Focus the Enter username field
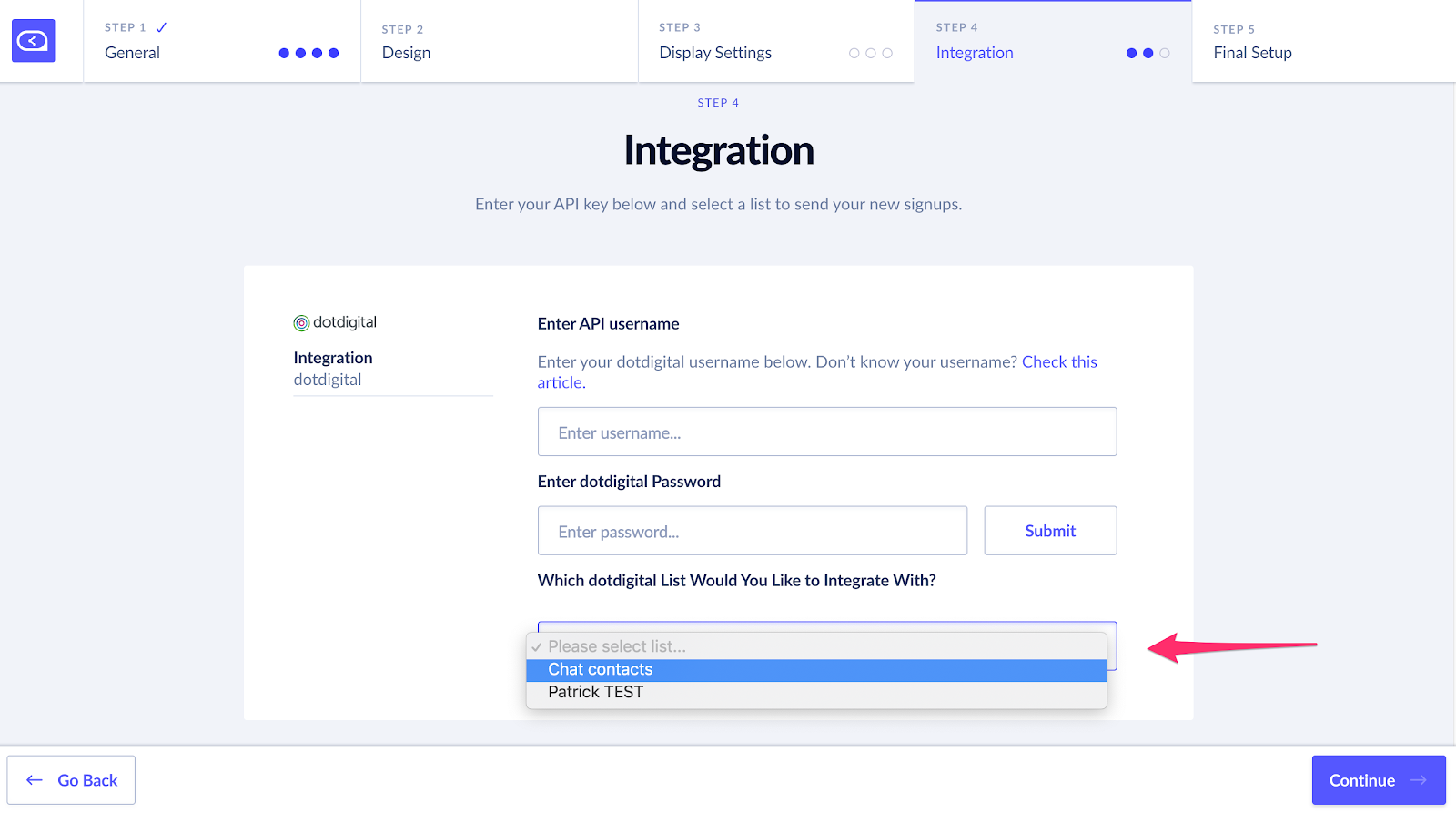This screenshot has width=1456, height=813. click(827, 432)
